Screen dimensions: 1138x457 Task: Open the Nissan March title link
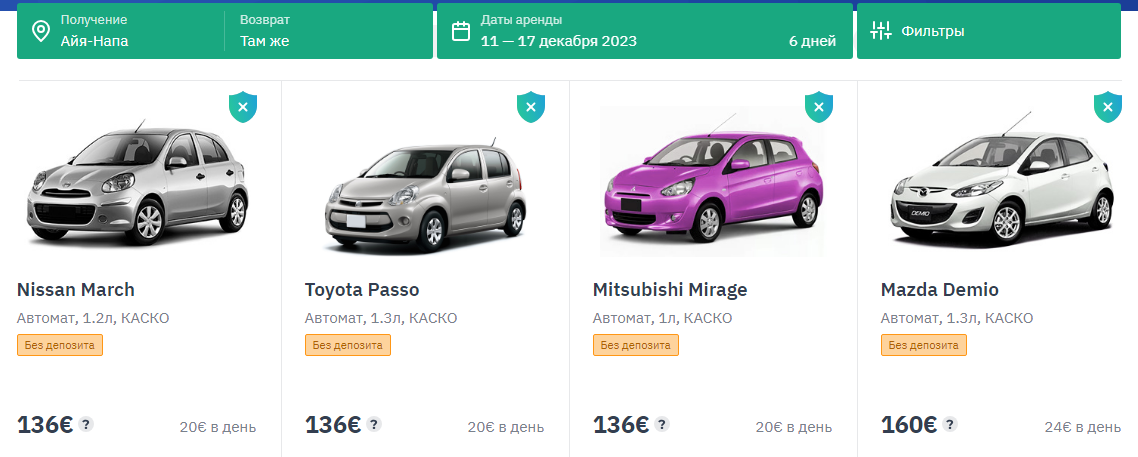pyautogui.click(x=76, y=290)
